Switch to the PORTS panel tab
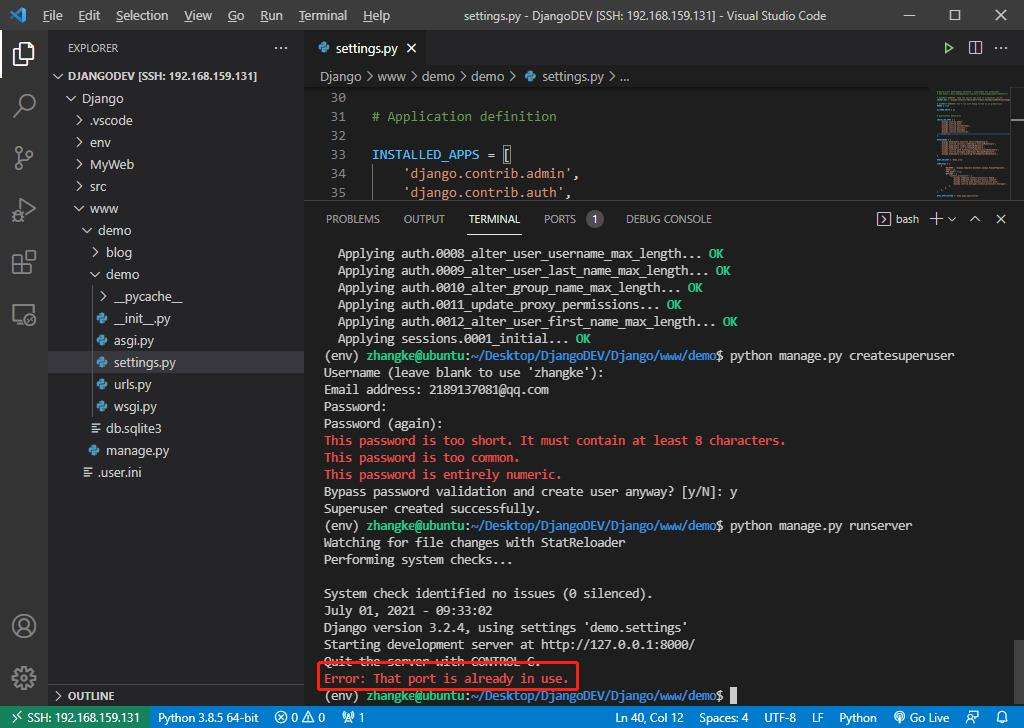This screenshot has width=1024, height=728. [x=573, y=219]
